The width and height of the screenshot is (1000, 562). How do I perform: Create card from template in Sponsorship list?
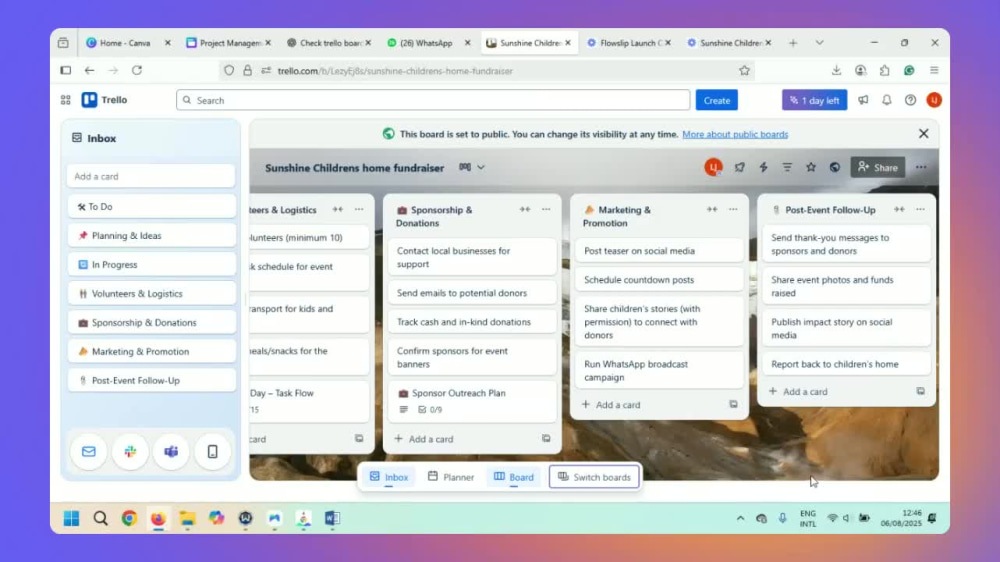pyautogui.click(x=546, y=438)
